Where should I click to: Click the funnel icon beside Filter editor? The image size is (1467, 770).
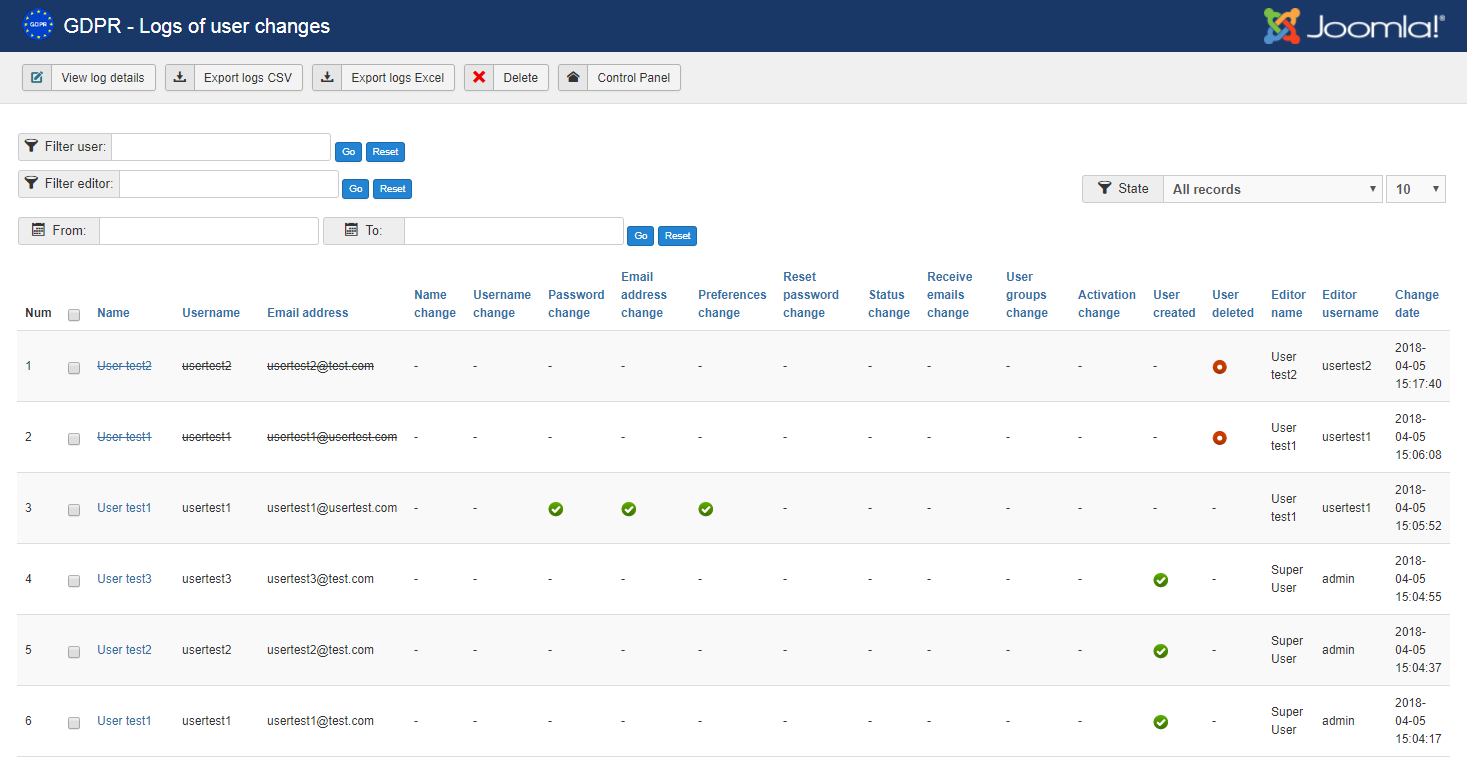[x=32, y=183]
